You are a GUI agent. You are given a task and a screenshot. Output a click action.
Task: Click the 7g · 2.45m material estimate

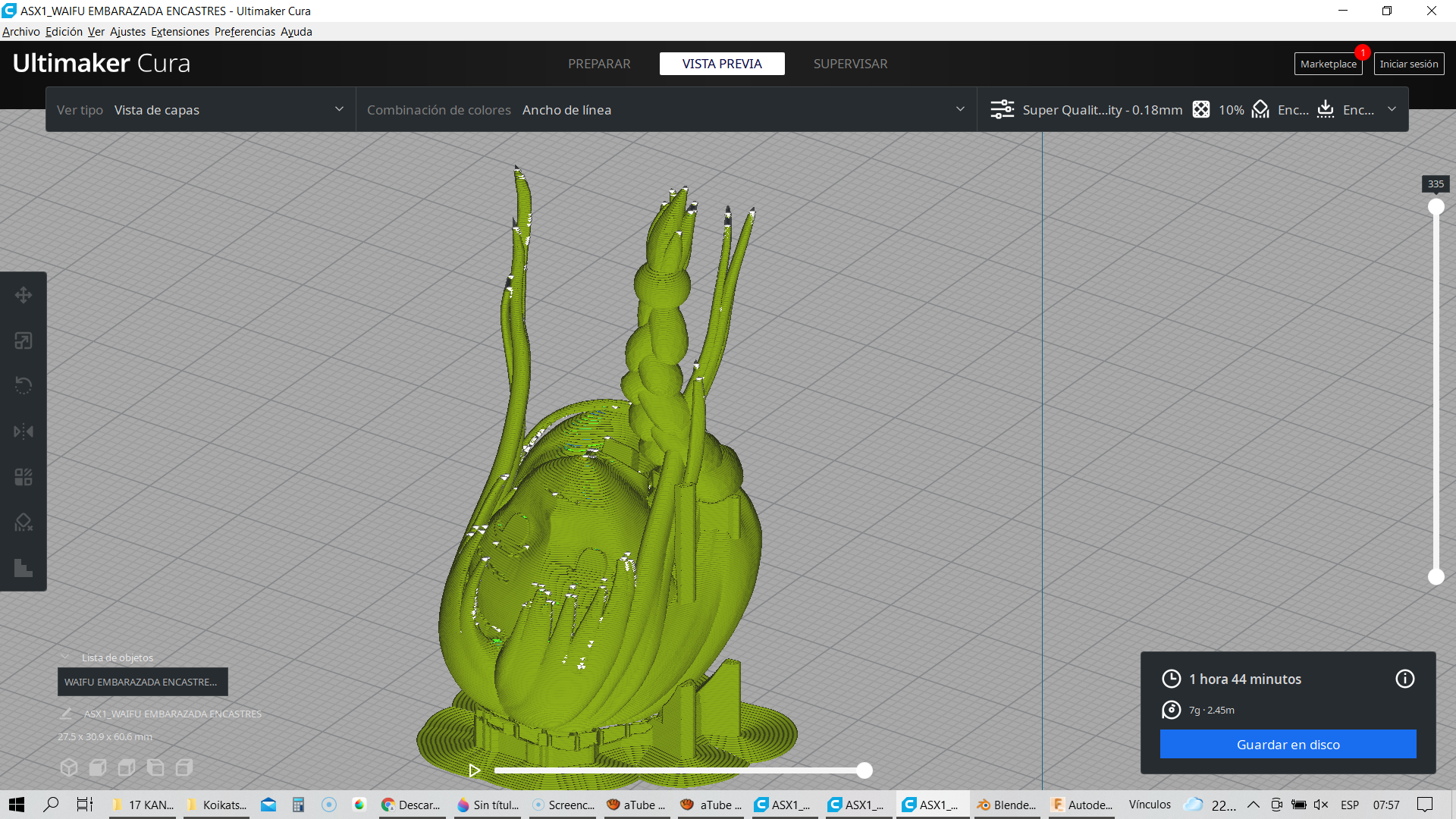(x=1212, y=711)
